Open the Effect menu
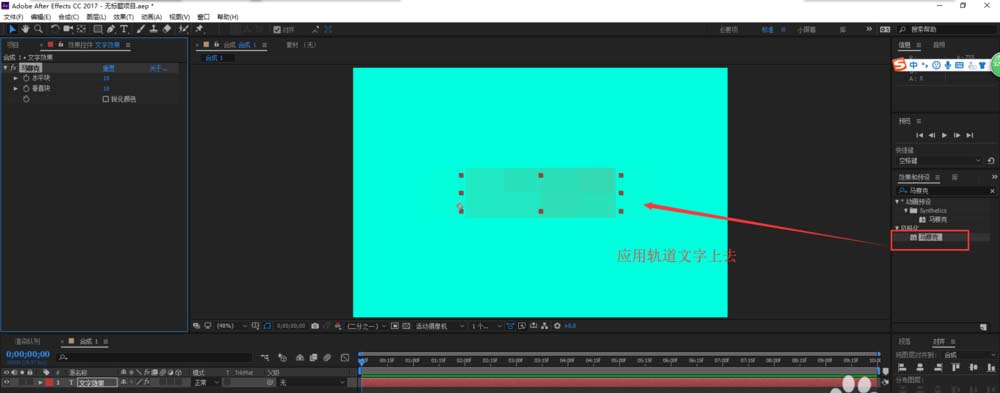Screen dimensions: 1000x393 (x=124, y=17)
